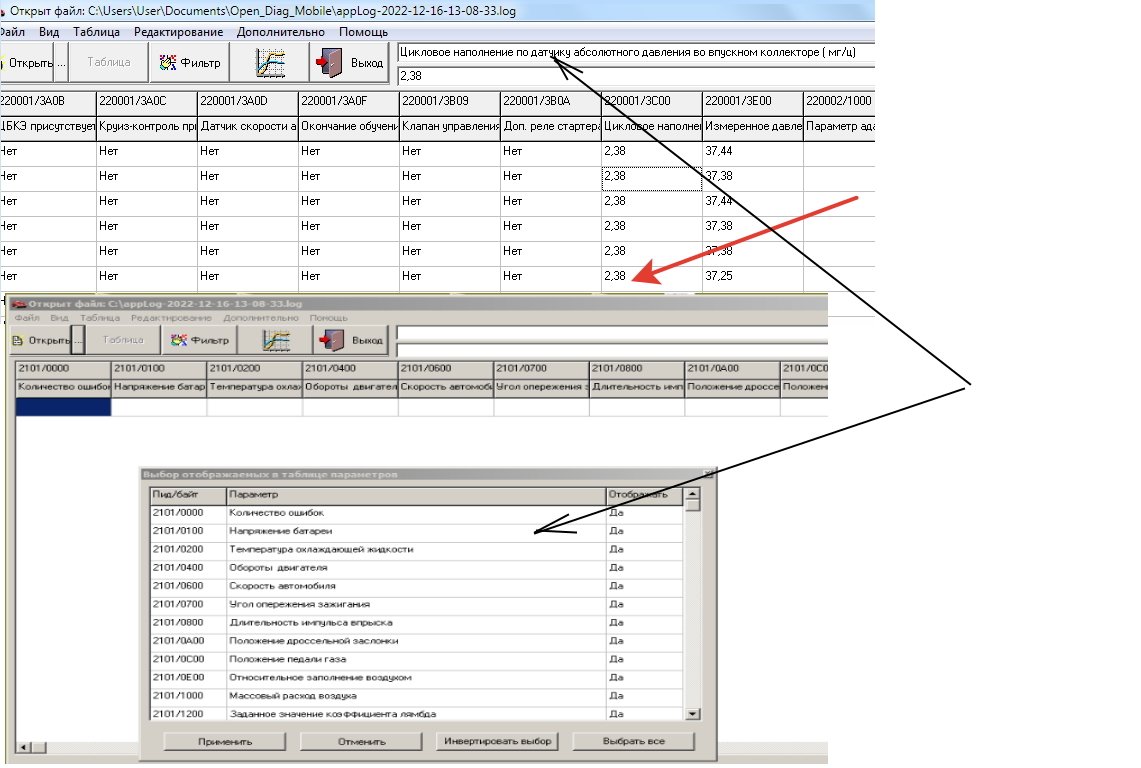The height and width of the screenshot is (768, 1141).
Task: Click the value field showing 2,38 below the description
Action: click(636, 76)
